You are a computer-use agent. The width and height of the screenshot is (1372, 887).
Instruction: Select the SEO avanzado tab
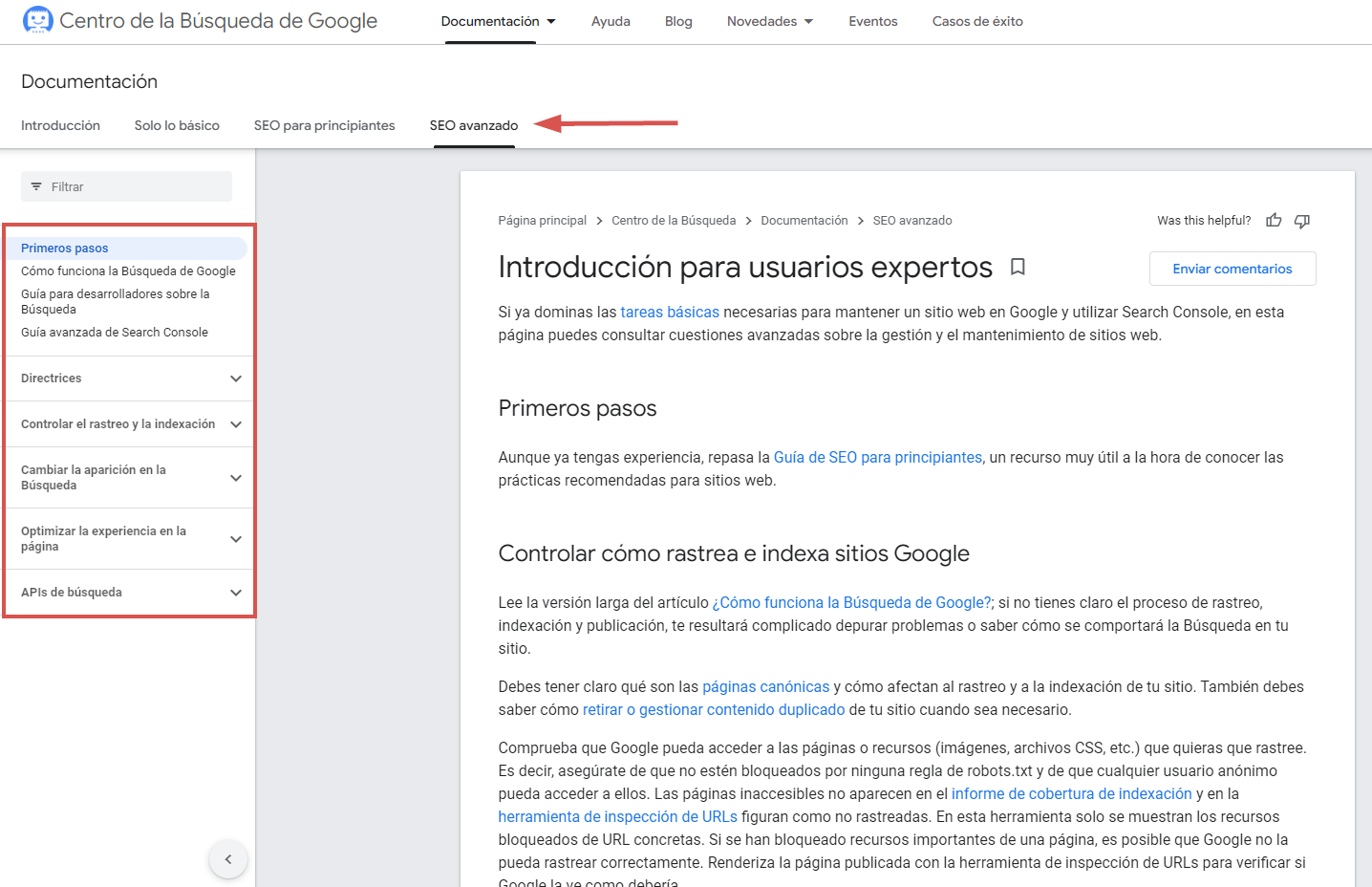474,125
